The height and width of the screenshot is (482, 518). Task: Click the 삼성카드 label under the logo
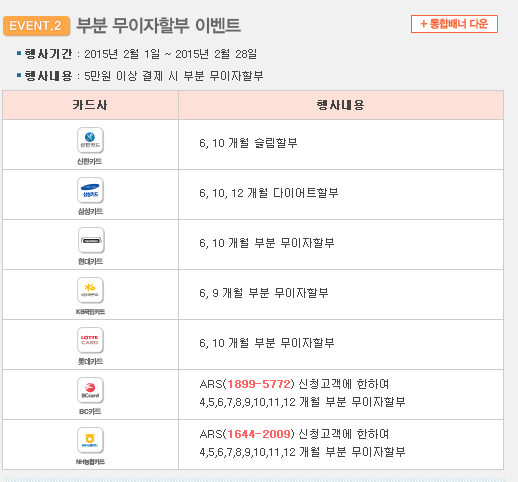[90, 211]
